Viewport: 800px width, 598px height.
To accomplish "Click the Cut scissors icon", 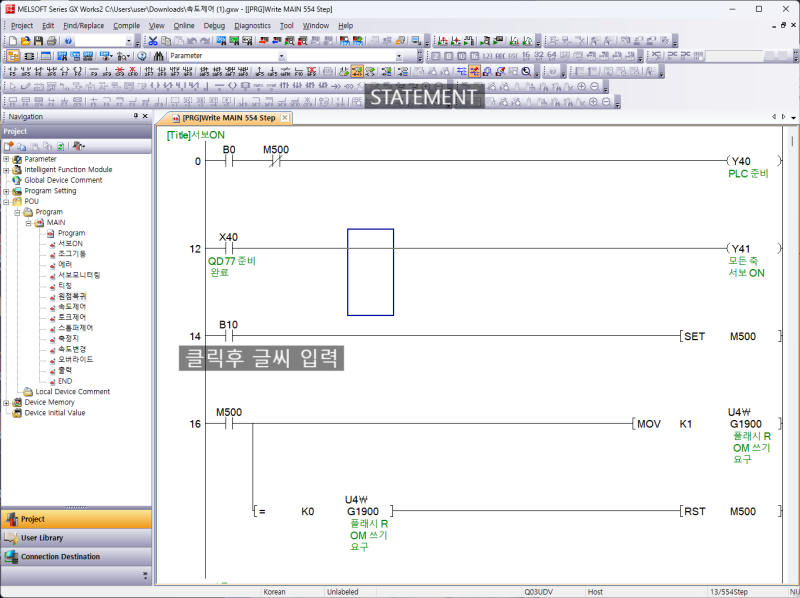I will pos(153,41).
